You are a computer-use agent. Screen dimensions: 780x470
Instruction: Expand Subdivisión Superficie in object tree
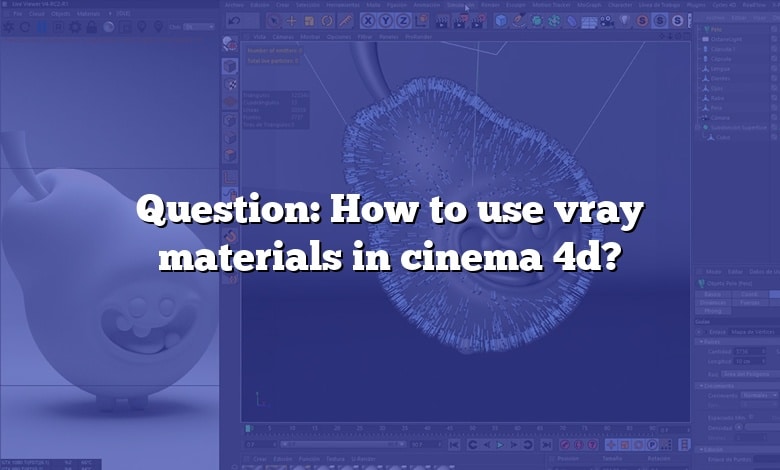click(698, 127)
